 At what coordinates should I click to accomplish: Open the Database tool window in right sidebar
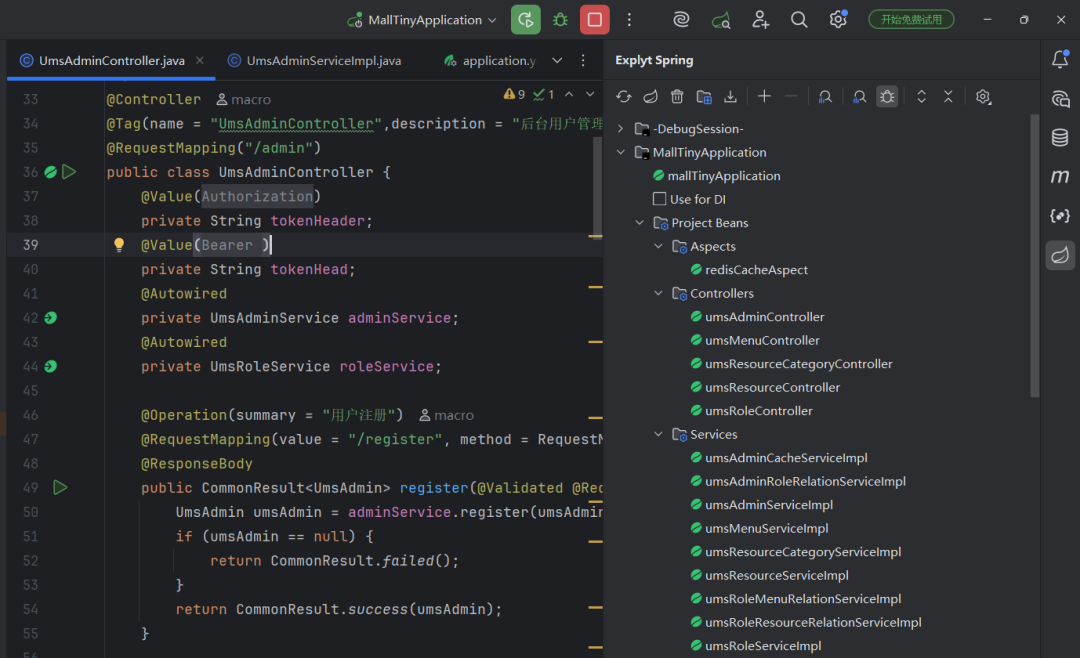click(x=1060, y=138)
